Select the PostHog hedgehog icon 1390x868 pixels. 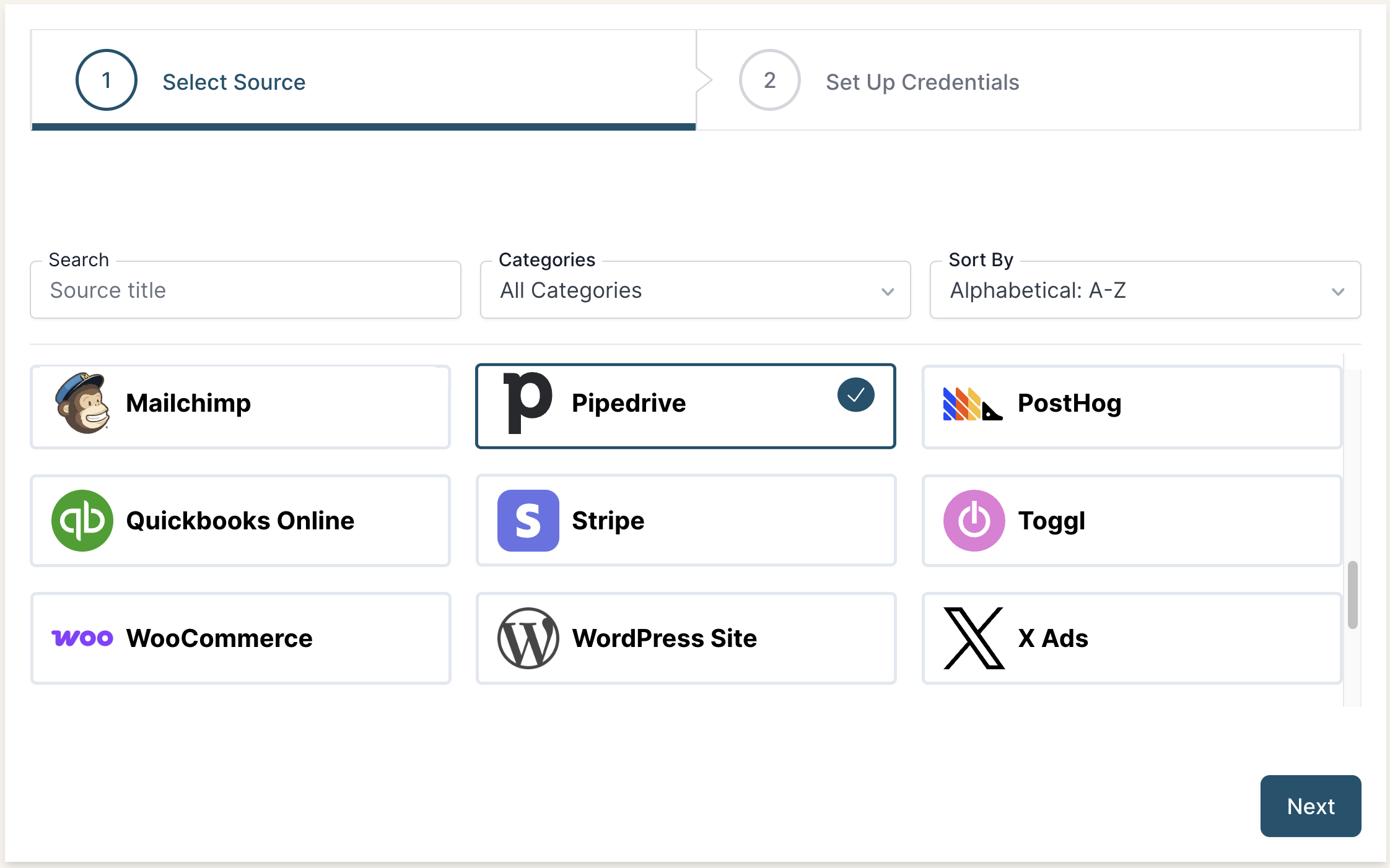973,404
